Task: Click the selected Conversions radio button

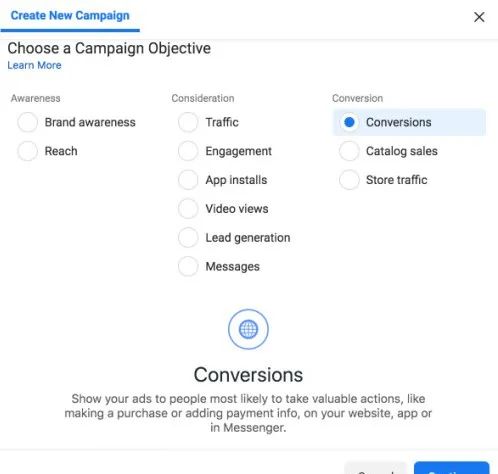Action: tap(349, 122)
